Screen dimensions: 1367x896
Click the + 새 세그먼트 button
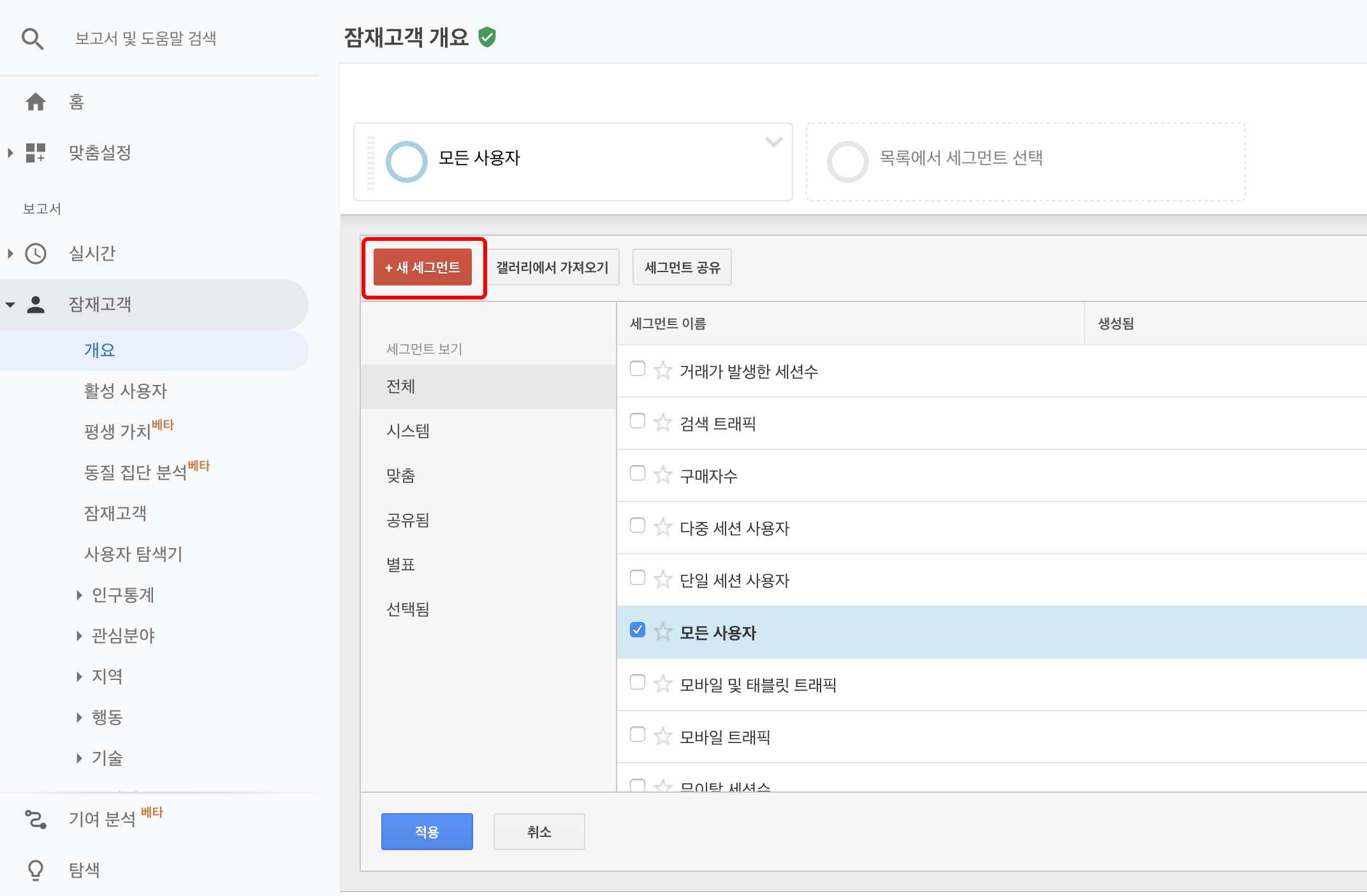tap(423, 268)
